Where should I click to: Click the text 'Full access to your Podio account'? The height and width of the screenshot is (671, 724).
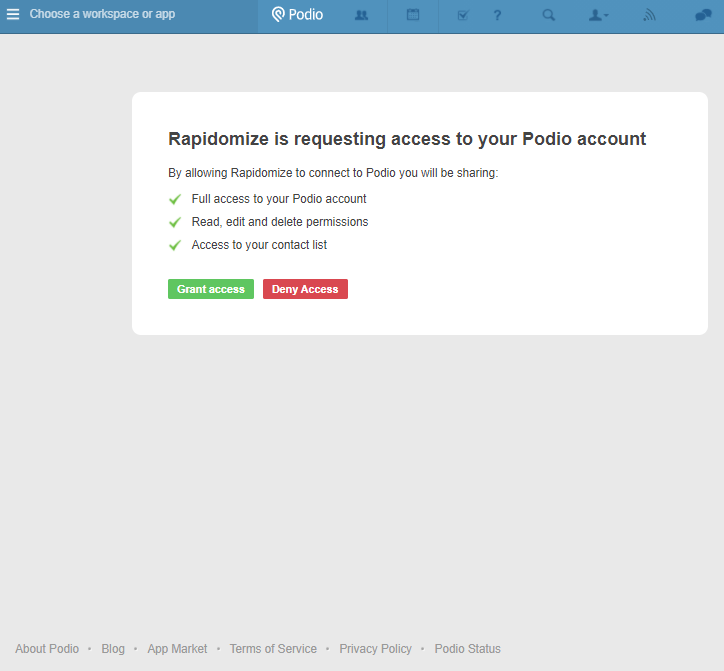tap(279, 199)
